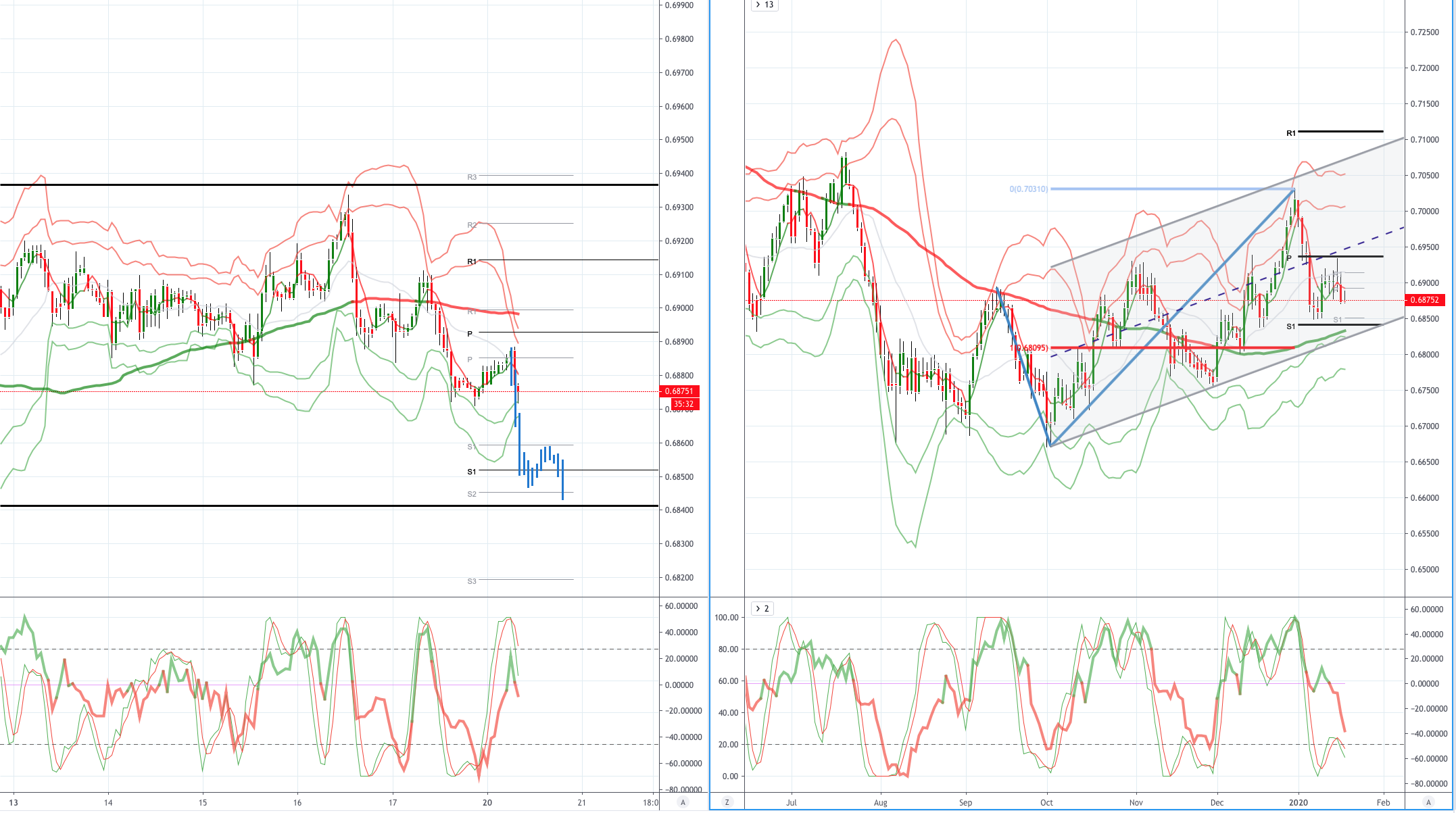Click the 35:32 bar countdown label
The image size is (1456, 813).
(683, 404)
